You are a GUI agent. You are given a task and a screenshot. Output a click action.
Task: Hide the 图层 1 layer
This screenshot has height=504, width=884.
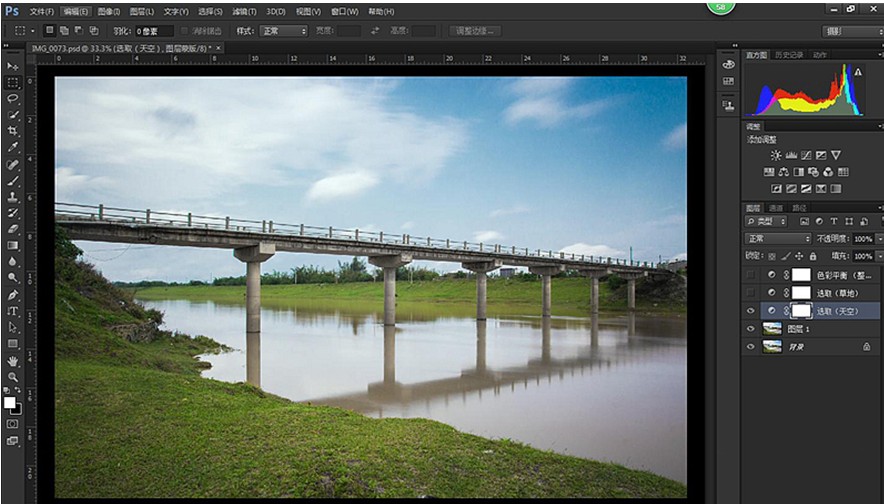click(x=750, y=329)
